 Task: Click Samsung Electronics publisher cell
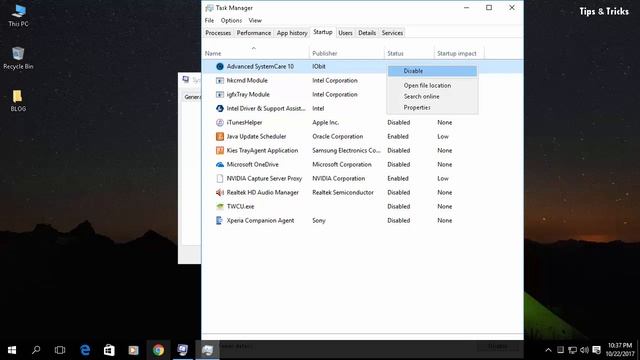pos(346,150)
